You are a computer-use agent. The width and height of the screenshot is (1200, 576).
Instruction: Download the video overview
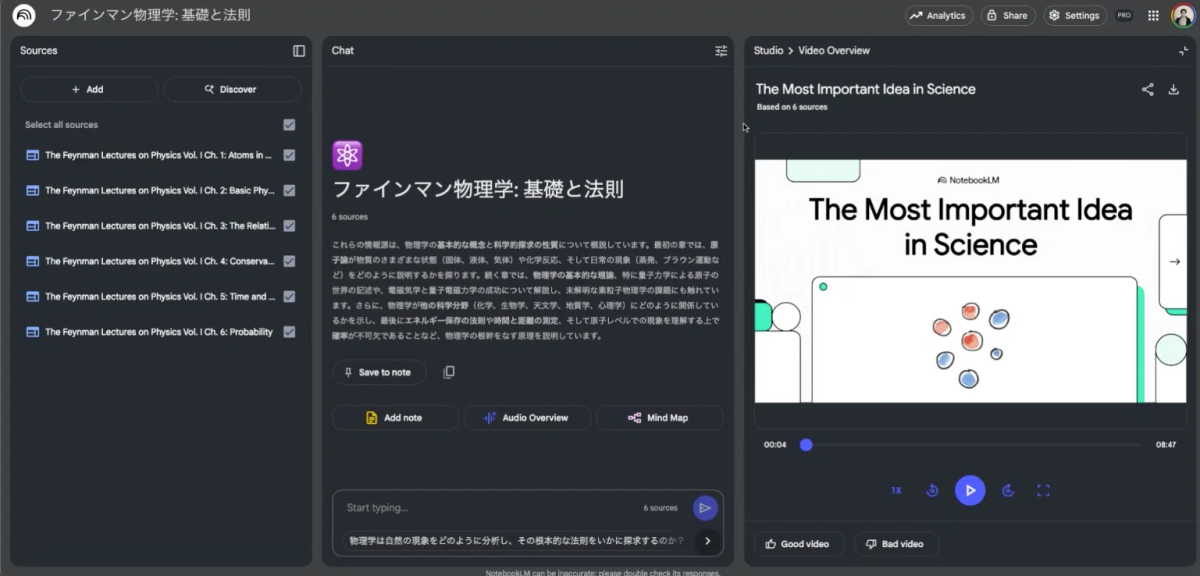(1174, 89)
